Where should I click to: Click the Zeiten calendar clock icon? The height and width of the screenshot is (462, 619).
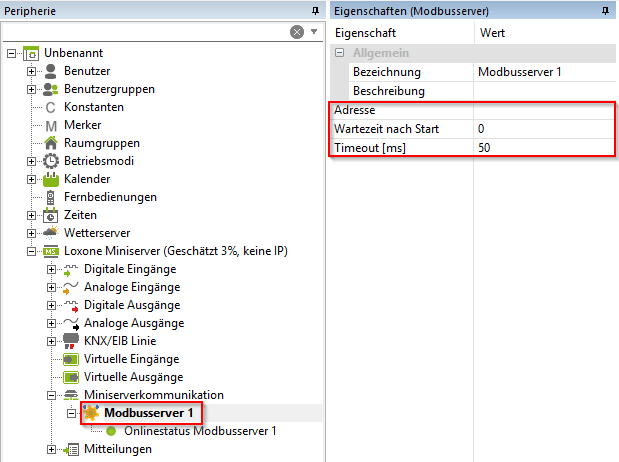point(51,215)
